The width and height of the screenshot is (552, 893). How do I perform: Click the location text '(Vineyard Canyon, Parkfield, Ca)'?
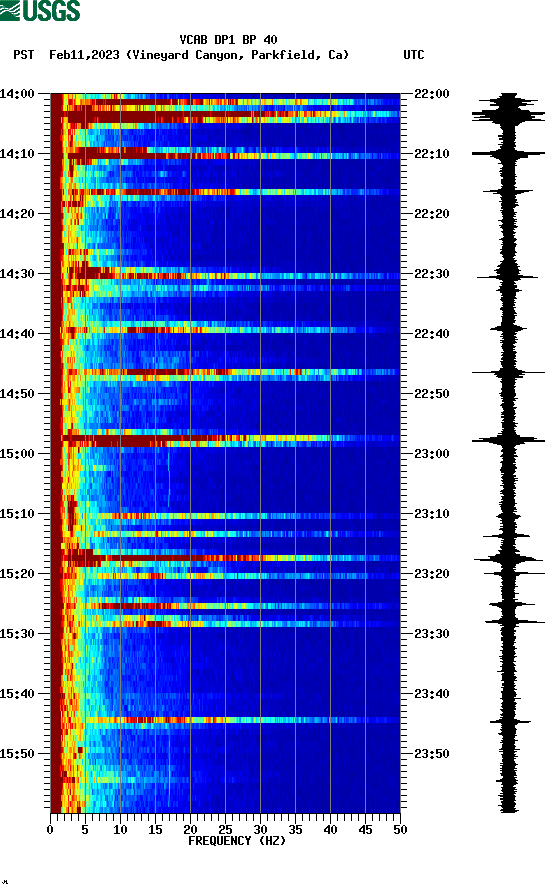(x=238, y=55)
